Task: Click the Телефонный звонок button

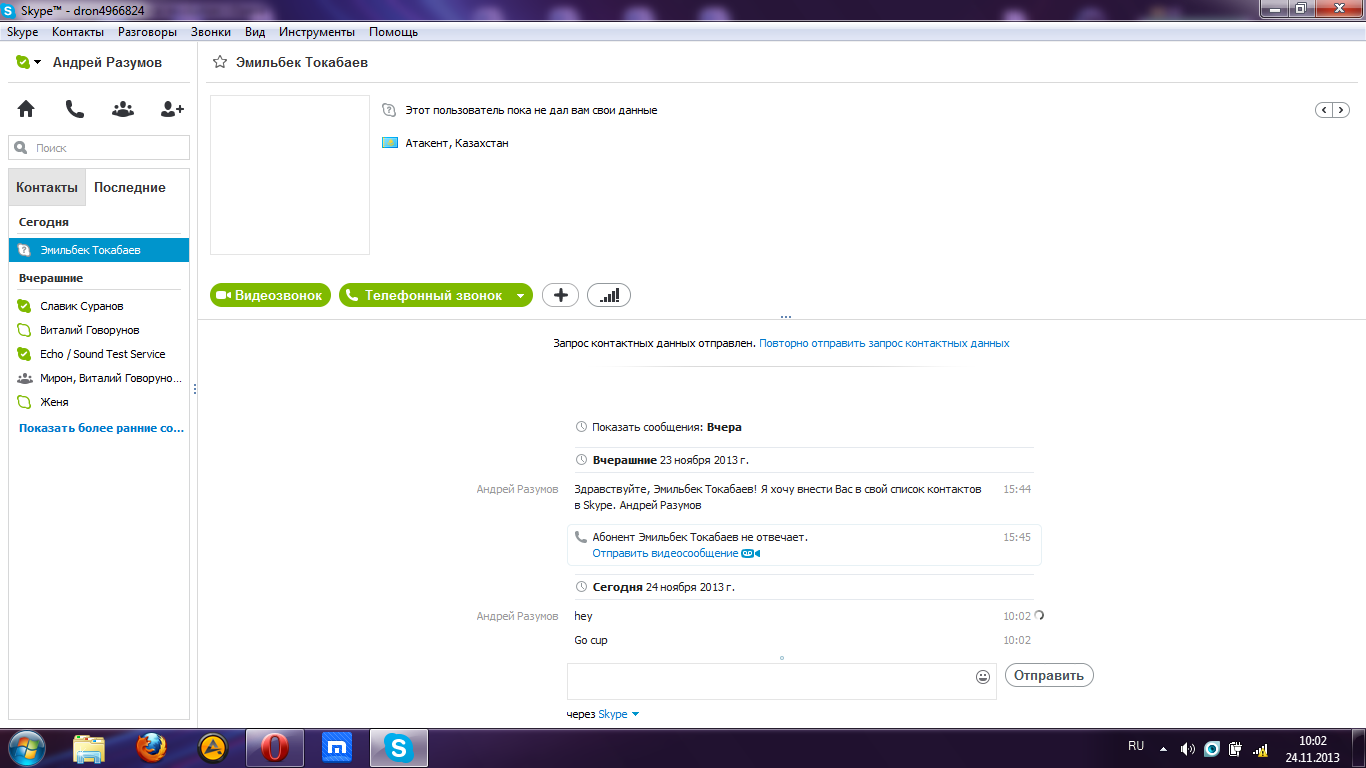Action: [426, 295]
